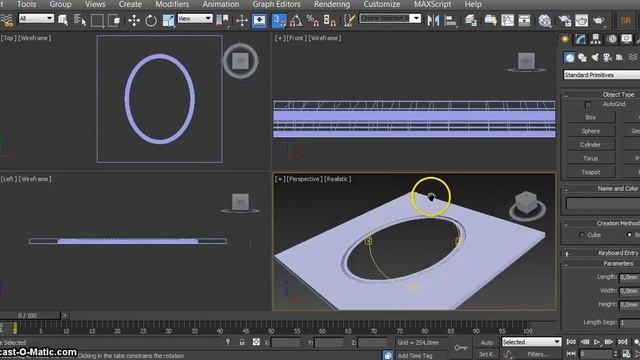This screenshot has width=640, height=360.
Task: Select the Scale tool in toolbar
Action: coord(168,20)
